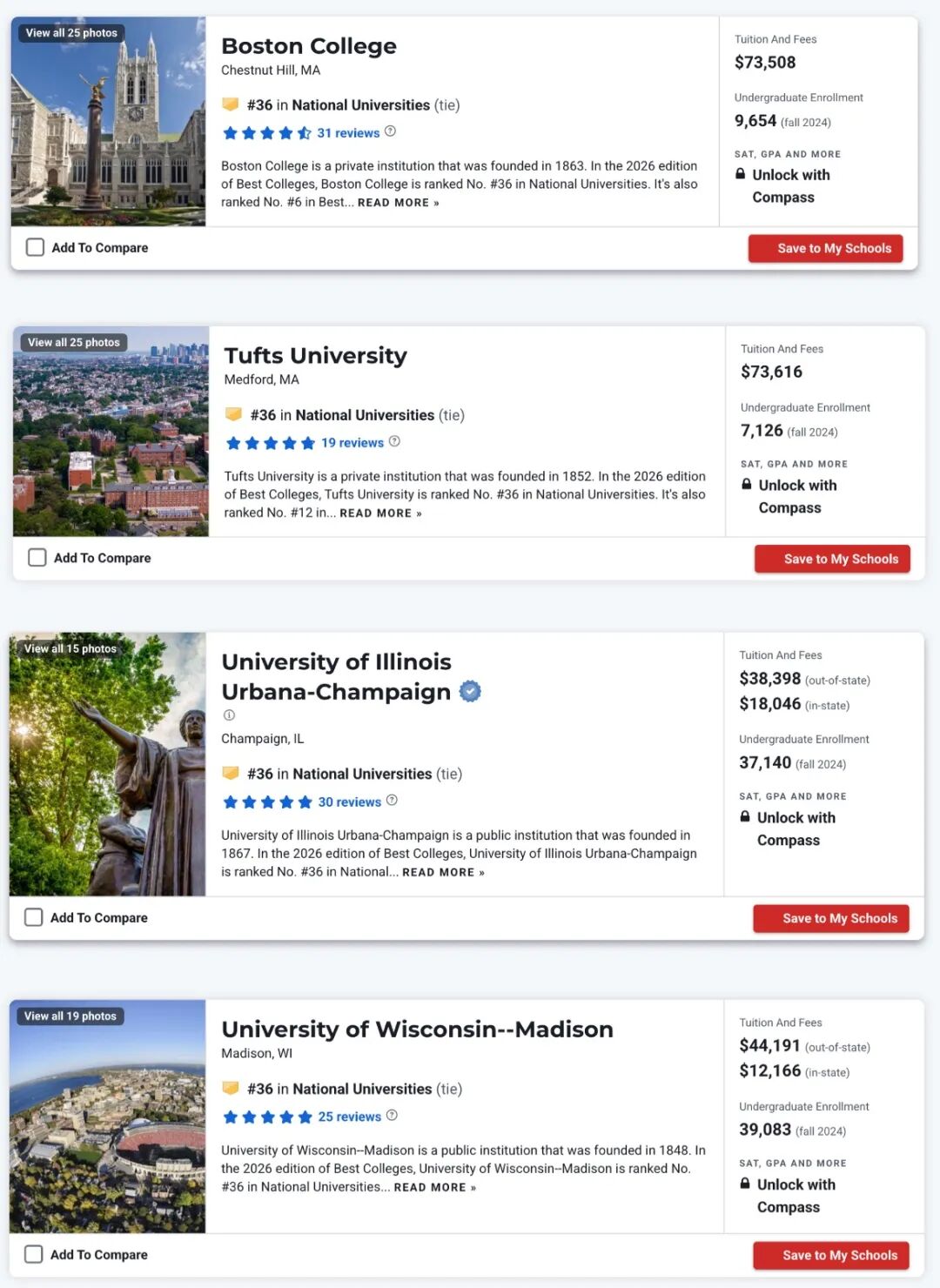Open the Tufts University title link
Screen dimensions: 940x1288
pos(316,356)
